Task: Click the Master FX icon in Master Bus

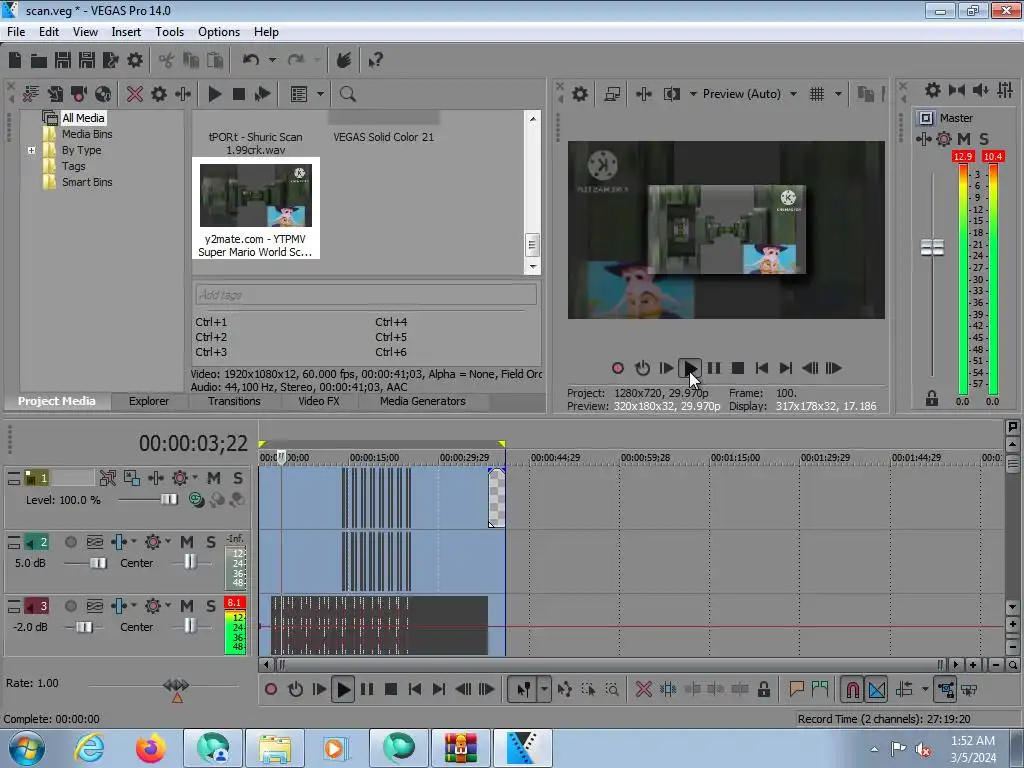Action: pos(923,138)
